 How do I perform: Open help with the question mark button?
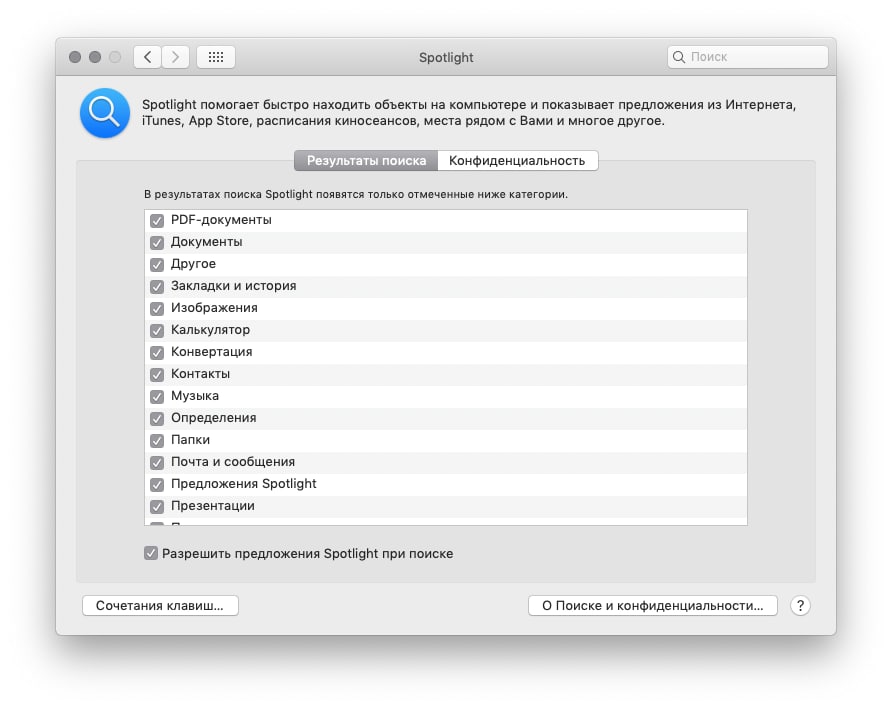(x=800, y=605)
